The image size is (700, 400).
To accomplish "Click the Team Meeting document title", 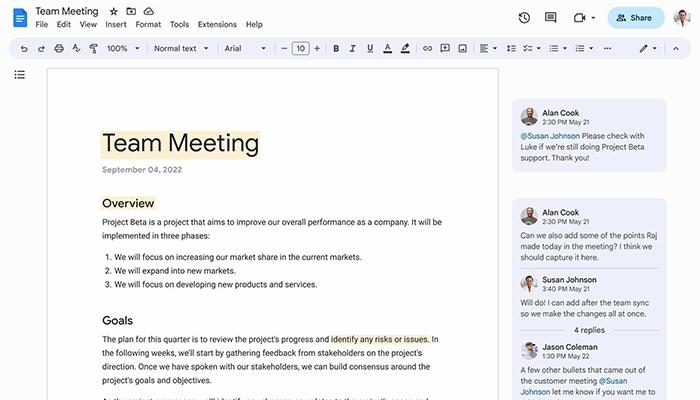I will click(67, 11).
